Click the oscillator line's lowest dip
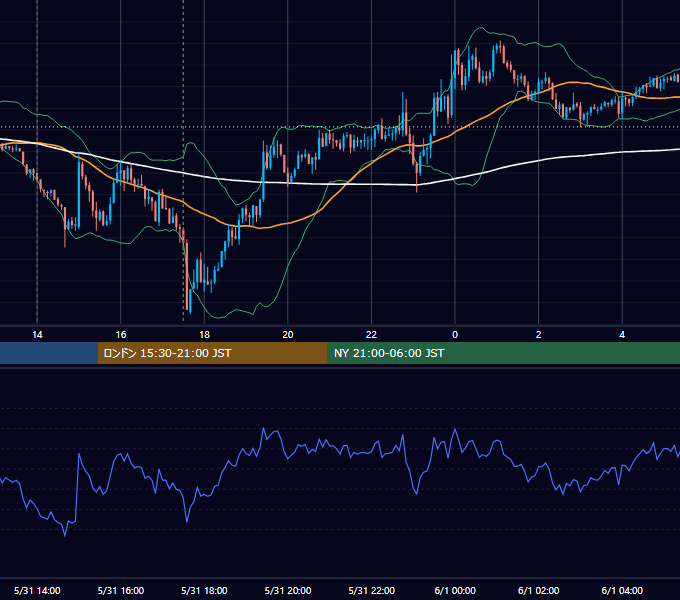 [x=65, y=535]
